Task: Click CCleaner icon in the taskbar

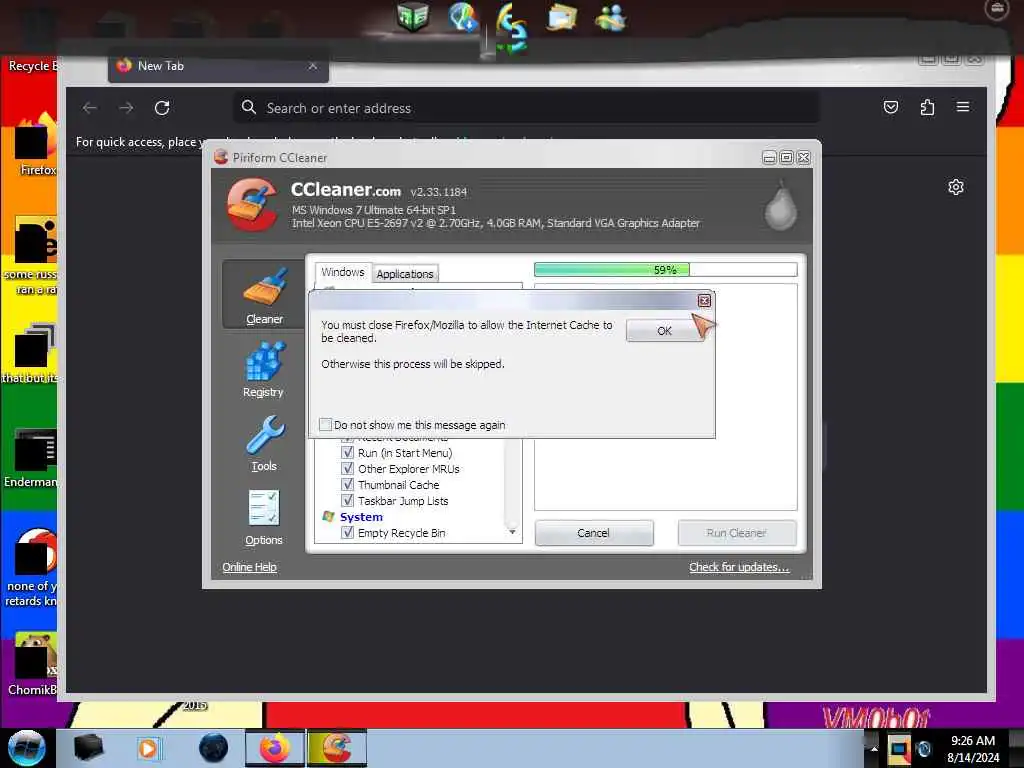Action: [337, 748]
